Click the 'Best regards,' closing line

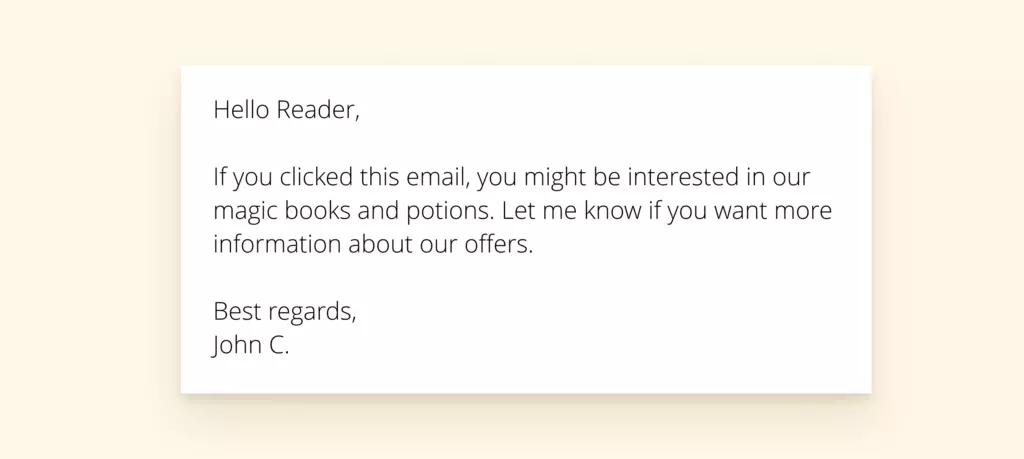[x=285, y=311]
